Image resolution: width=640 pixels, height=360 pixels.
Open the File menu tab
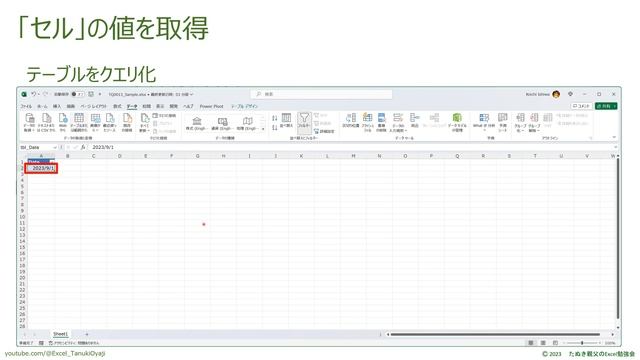[x=26, y=106]
